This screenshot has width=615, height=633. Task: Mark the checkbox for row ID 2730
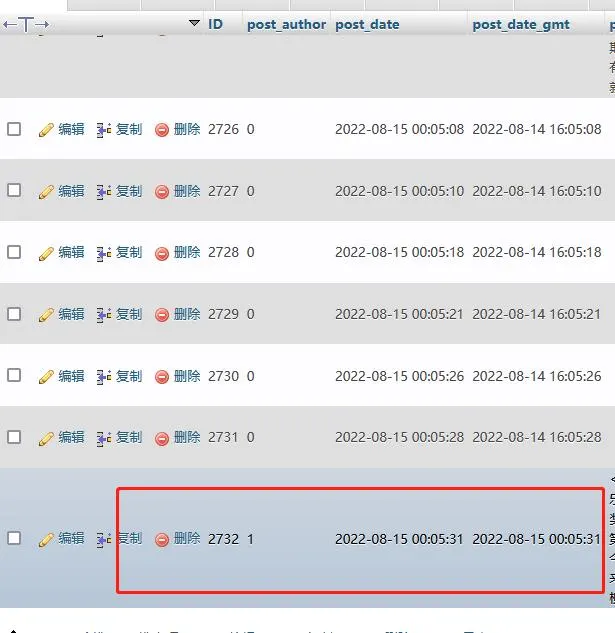(14, 375)
